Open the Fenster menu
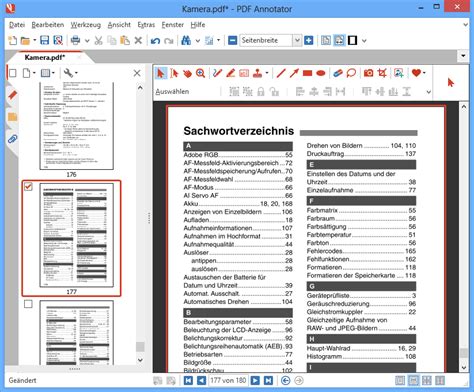Viewport: 474px width, 392px height. [172, 25]
